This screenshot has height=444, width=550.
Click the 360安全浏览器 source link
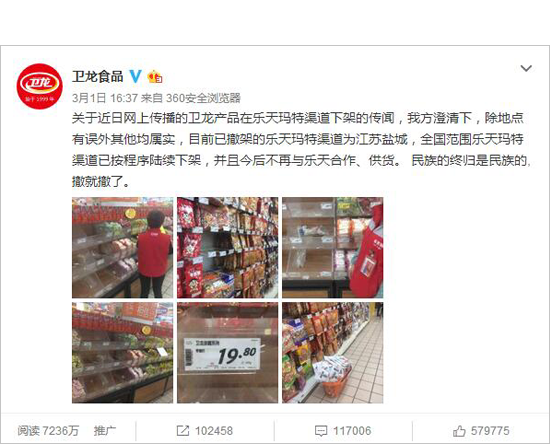203,98
